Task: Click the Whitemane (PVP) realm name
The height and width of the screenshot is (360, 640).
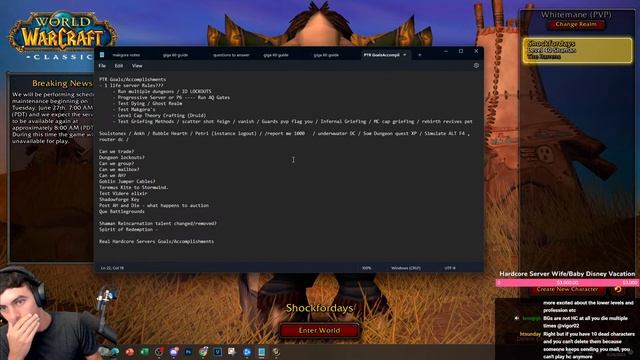Action: [x=576, y=15]
